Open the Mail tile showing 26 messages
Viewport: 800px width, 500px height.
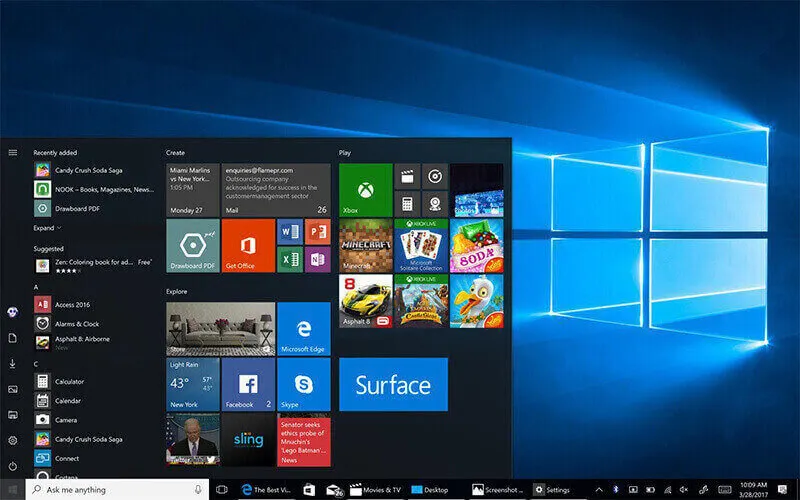[276, 190]
